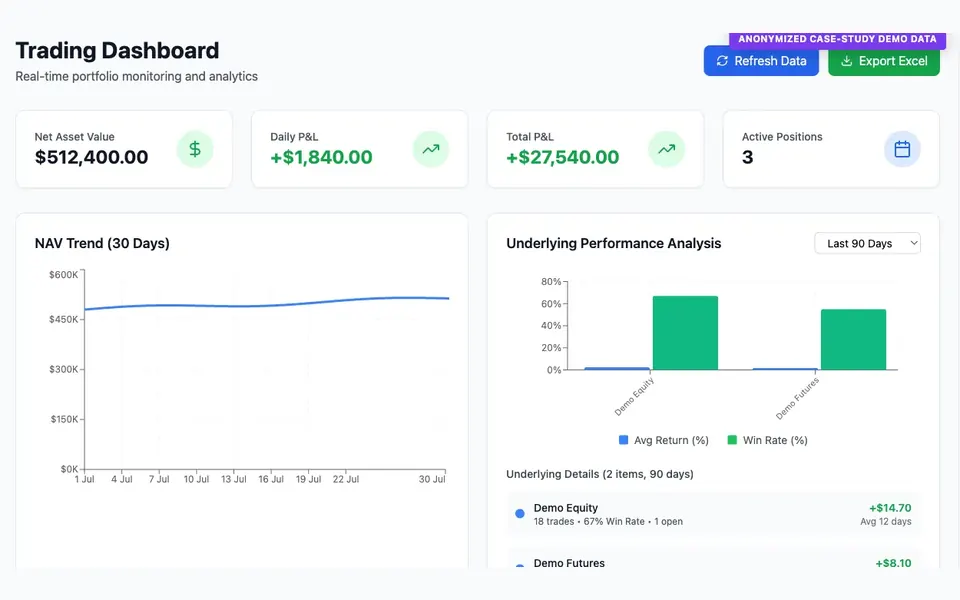
Task: Click the Avg 12 days text
Action: click(885, 522)
